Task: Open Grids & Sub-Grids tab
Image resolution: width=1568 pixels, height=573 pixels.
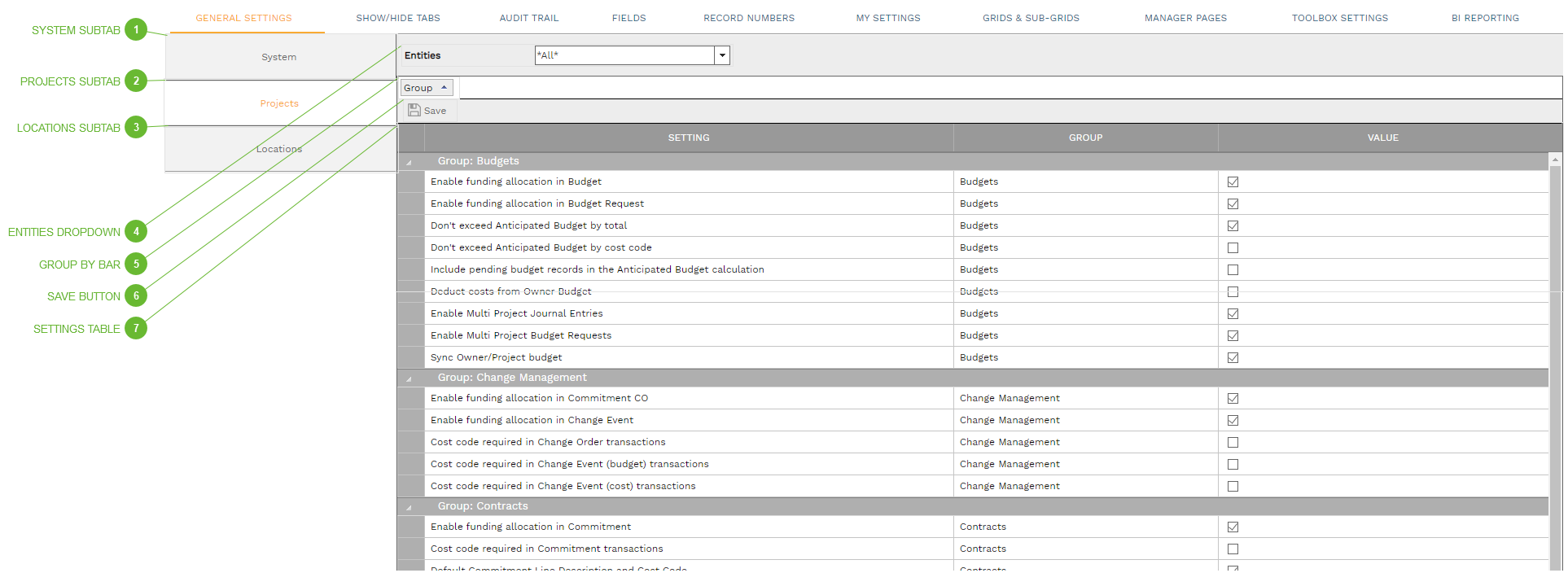Action: click(x=1031, y=18)
